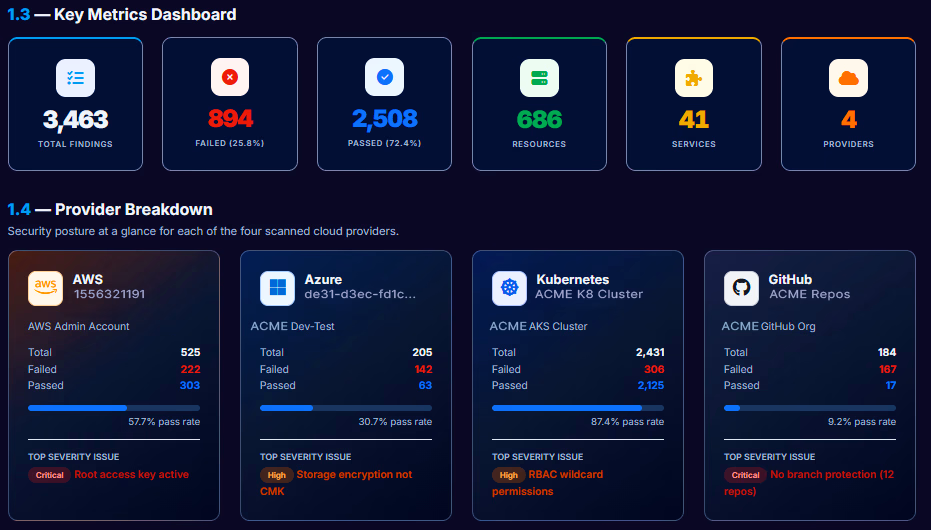
Task: Open No branch protection issue
Action: coord(809,483)
